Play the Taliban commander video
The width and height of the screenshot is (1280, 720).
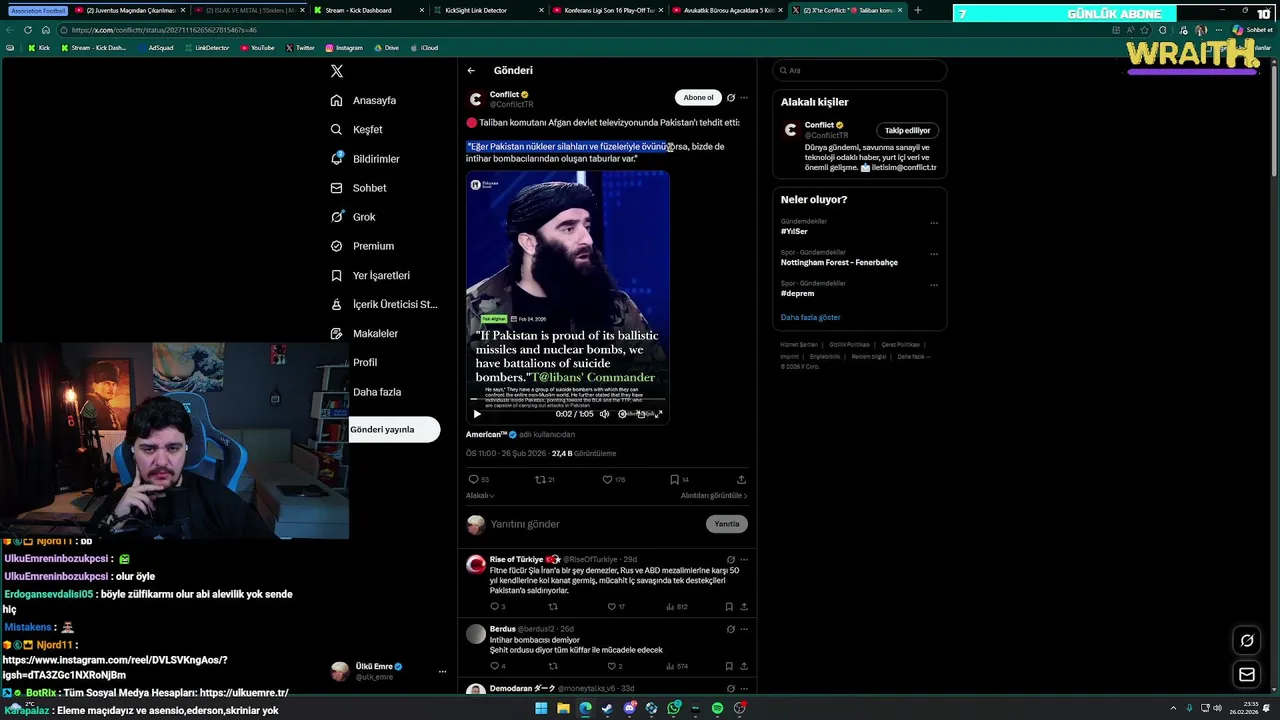(477, 414)
